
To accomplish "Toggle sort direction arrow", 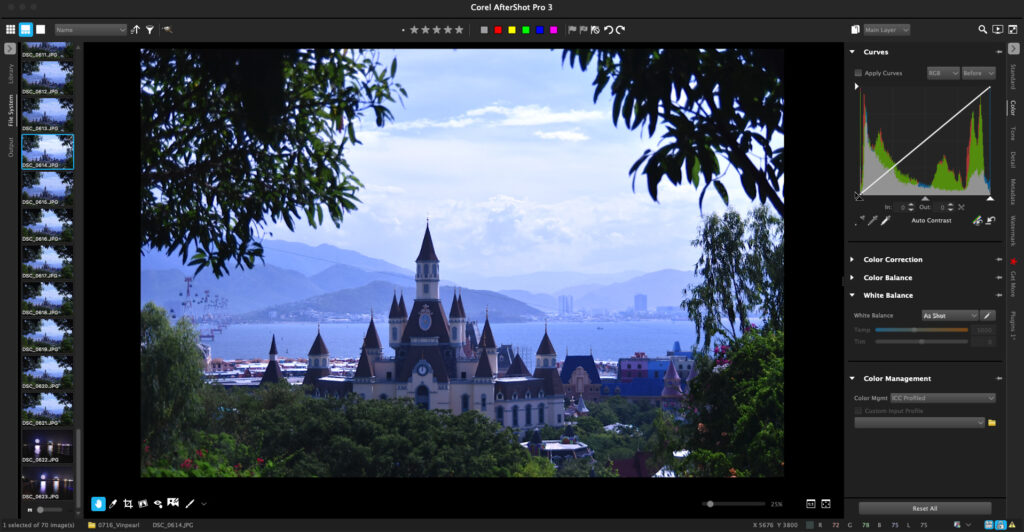I will click(x=135, y=29).
